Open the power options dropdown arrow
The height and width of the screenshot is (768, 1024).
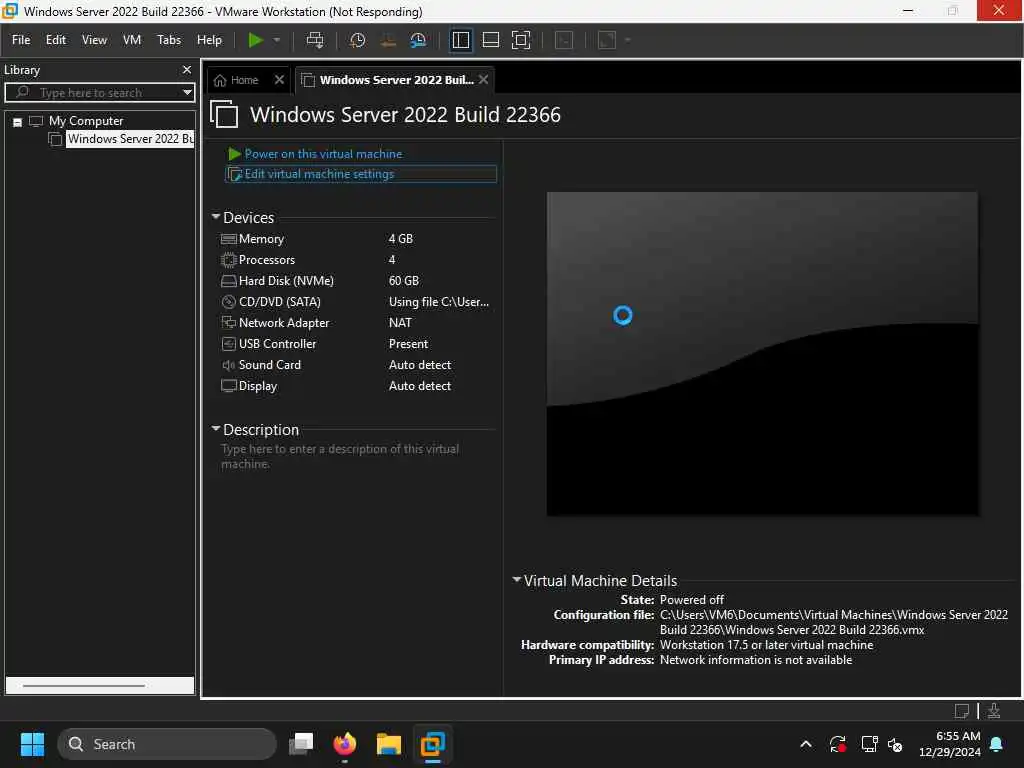(x=277, y=40)
